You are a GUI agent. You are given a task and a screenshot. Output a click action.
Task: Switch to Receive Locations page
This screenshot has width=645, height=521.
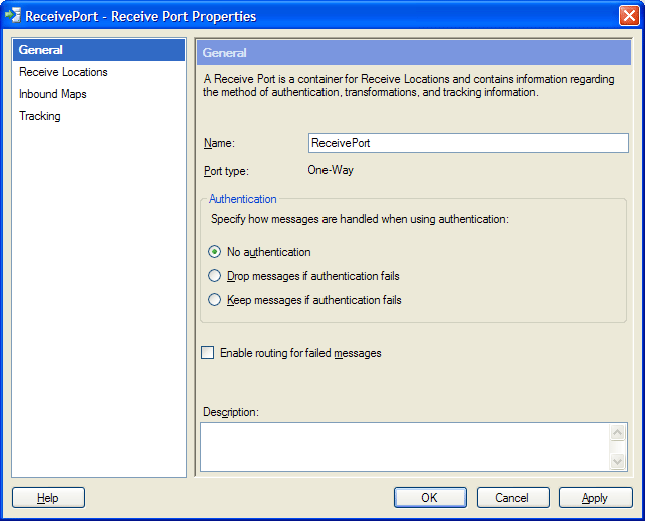click(63, 72)
